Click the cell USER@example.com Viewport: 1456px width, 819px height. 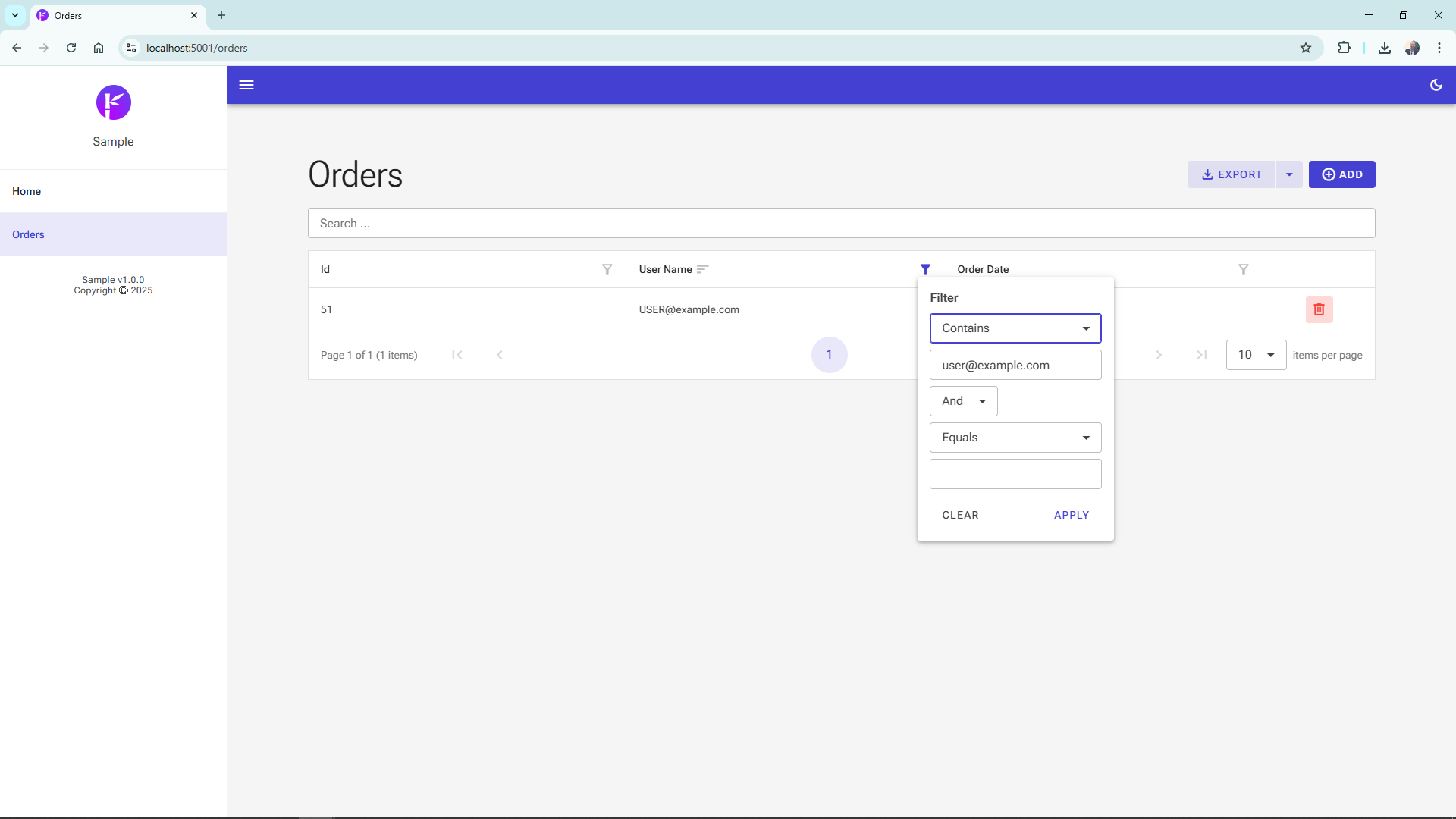click(x=689, y=309)
